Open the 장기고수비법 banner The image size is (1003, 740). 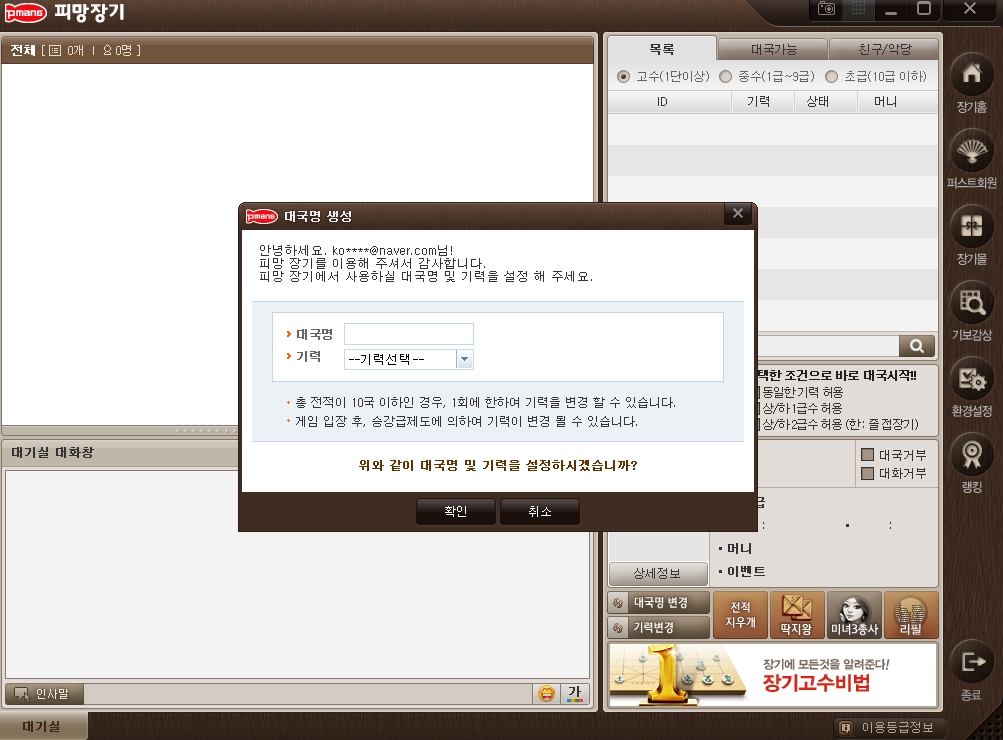773,675
